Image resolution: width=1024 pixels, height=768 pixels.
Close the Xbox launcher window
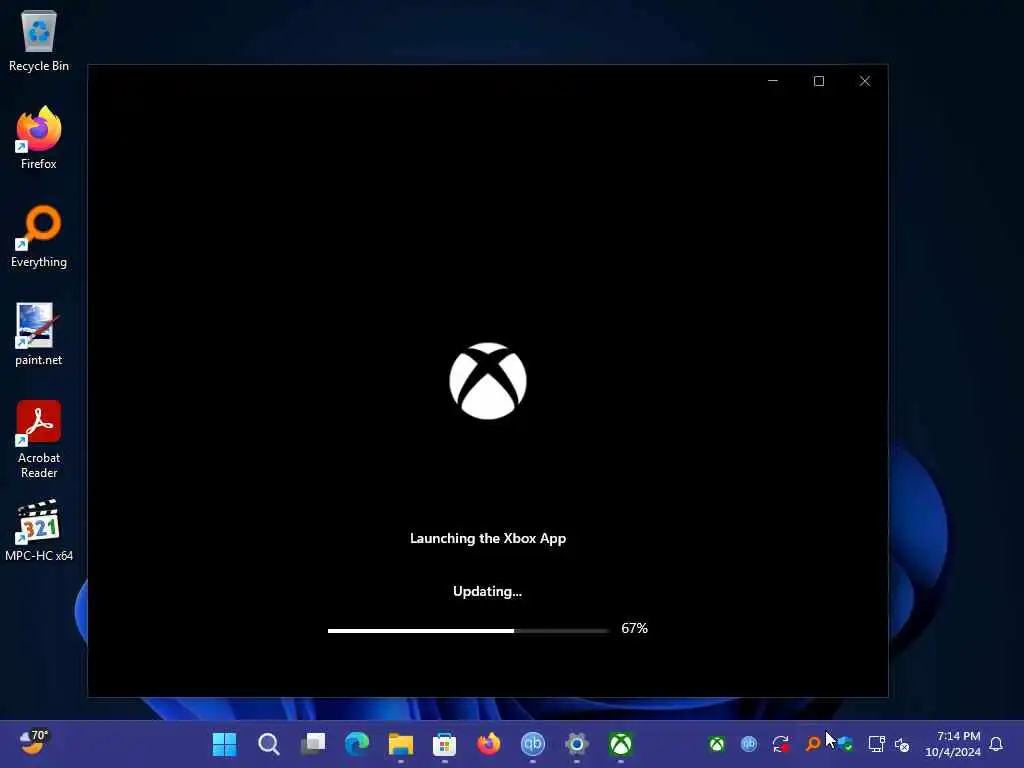pos(865,81)
